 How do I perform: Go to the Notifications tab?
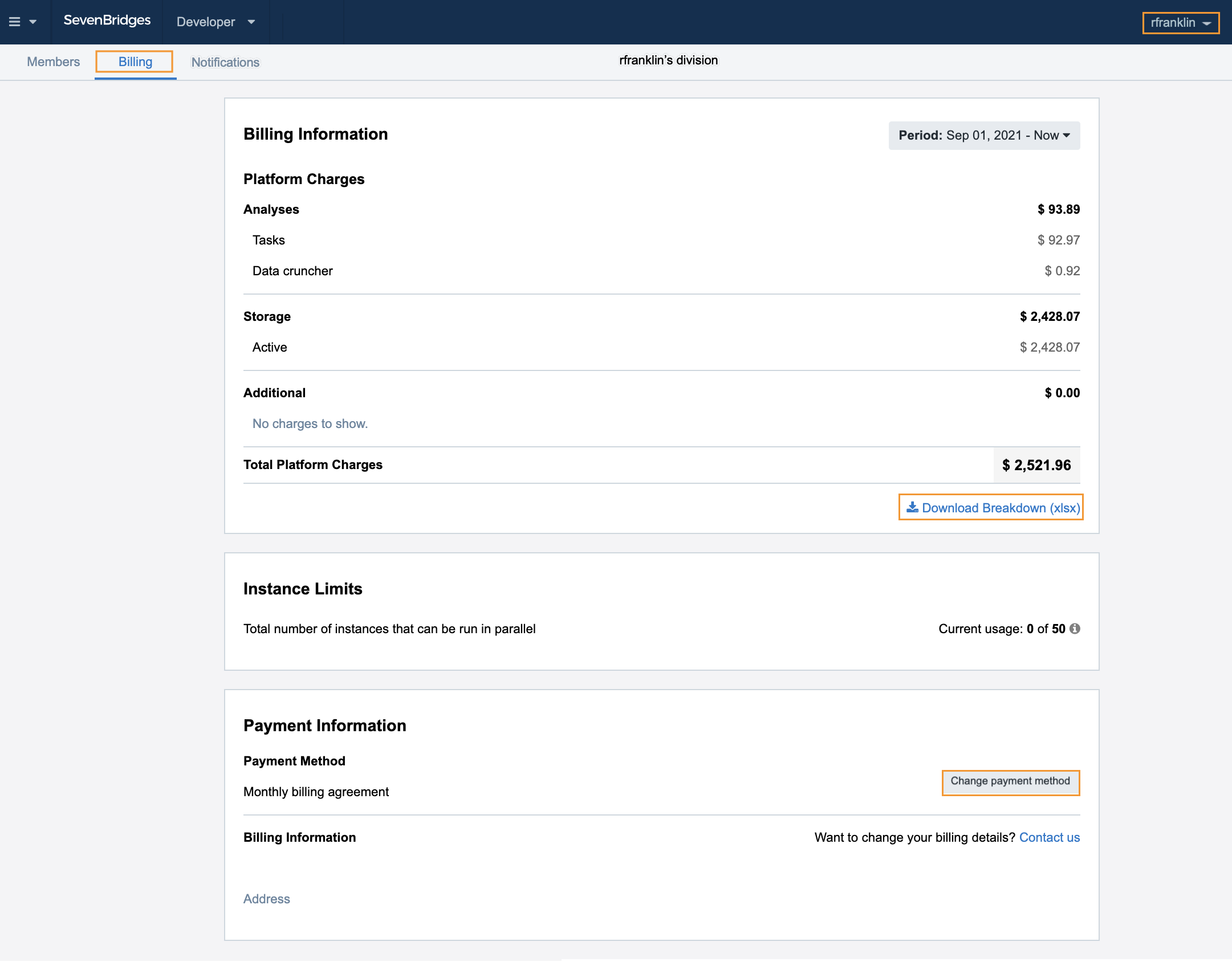pyautogui.click(x=225, y=62)
